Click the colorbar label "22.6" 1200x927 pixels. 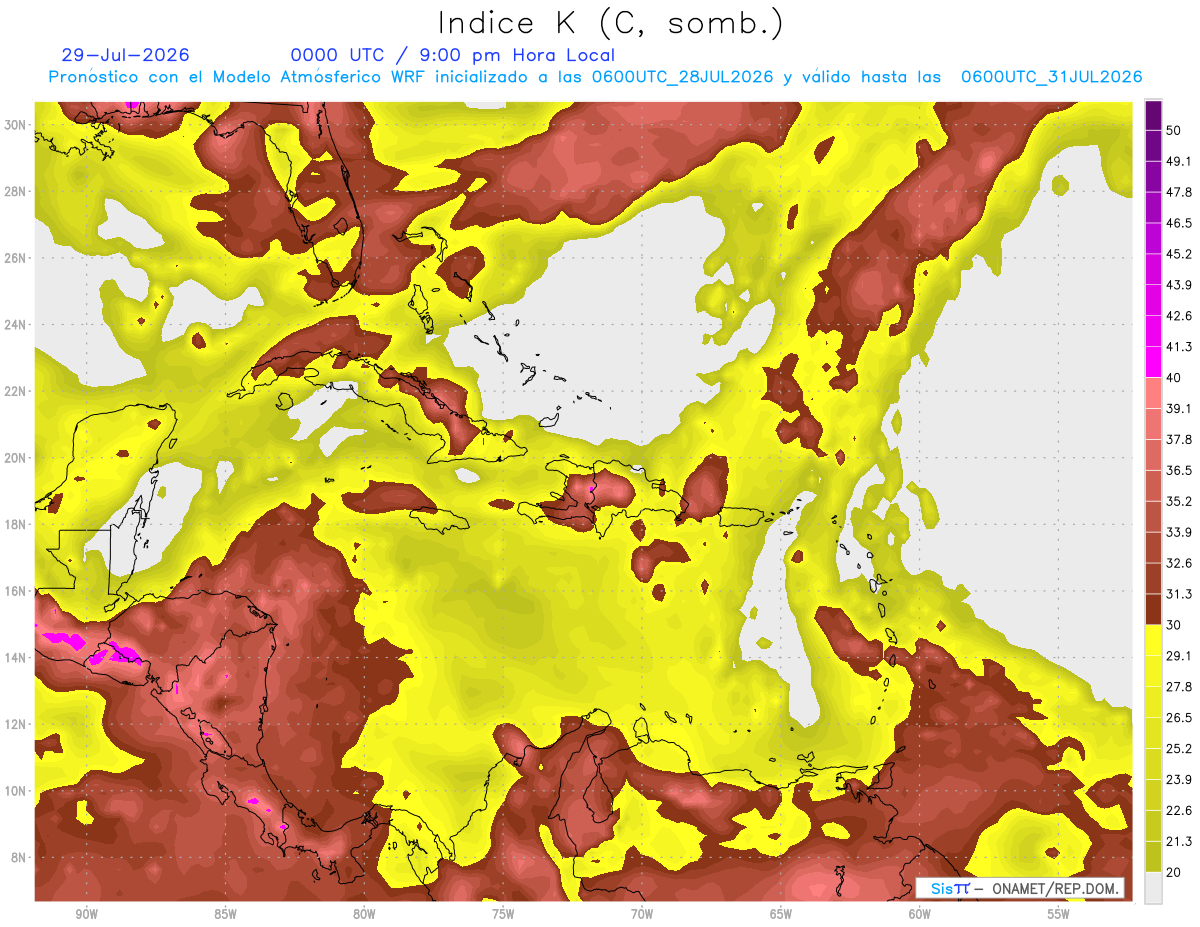coord(1178,811)
